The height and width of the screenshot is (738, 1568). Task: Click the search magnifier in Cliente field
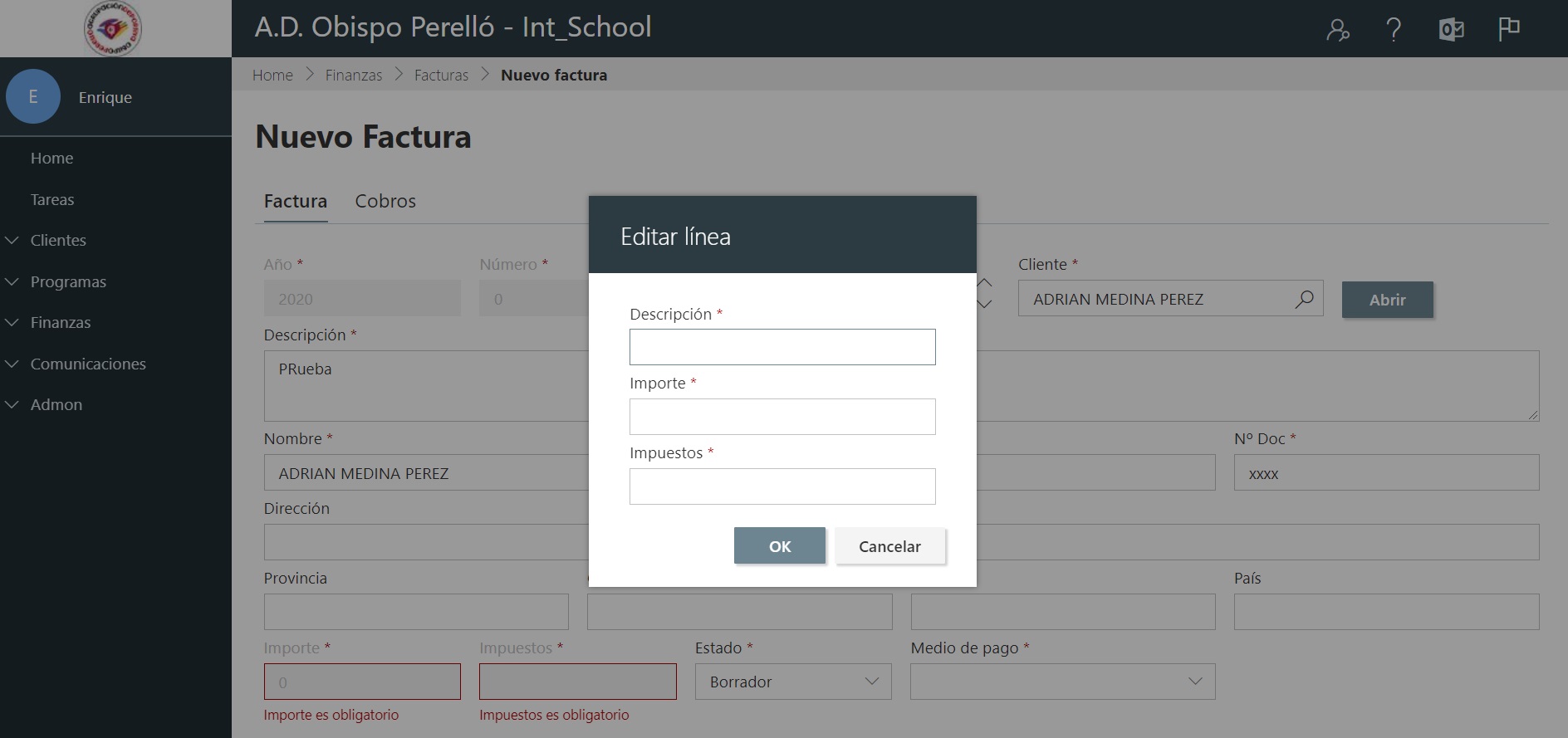1304,299
